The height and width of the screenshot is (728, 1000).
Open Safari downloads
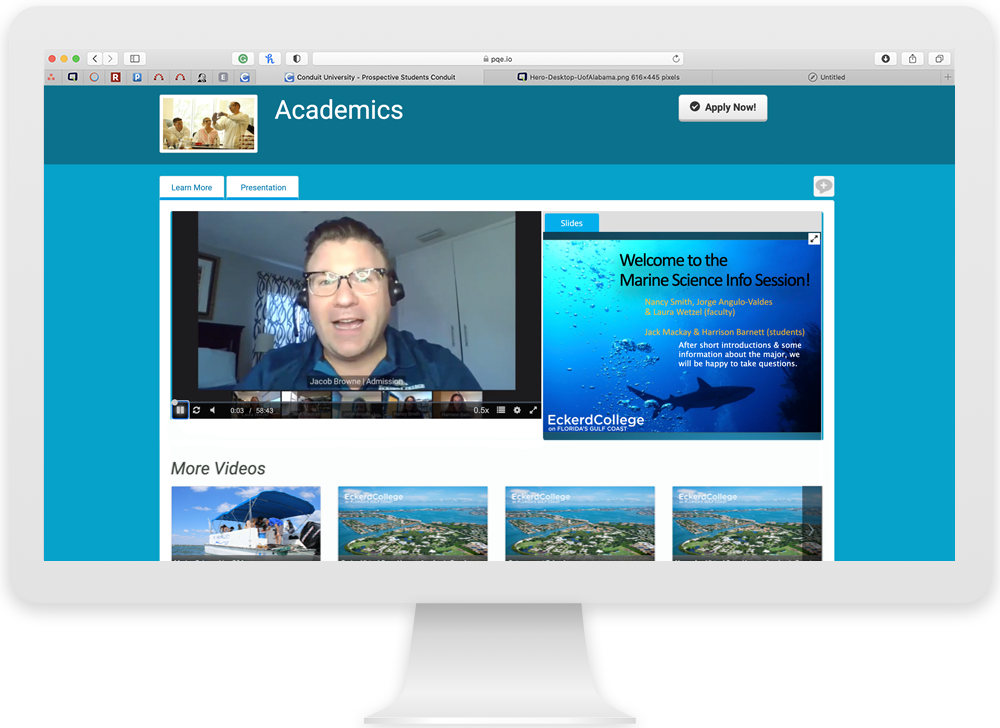coord(886,59)
